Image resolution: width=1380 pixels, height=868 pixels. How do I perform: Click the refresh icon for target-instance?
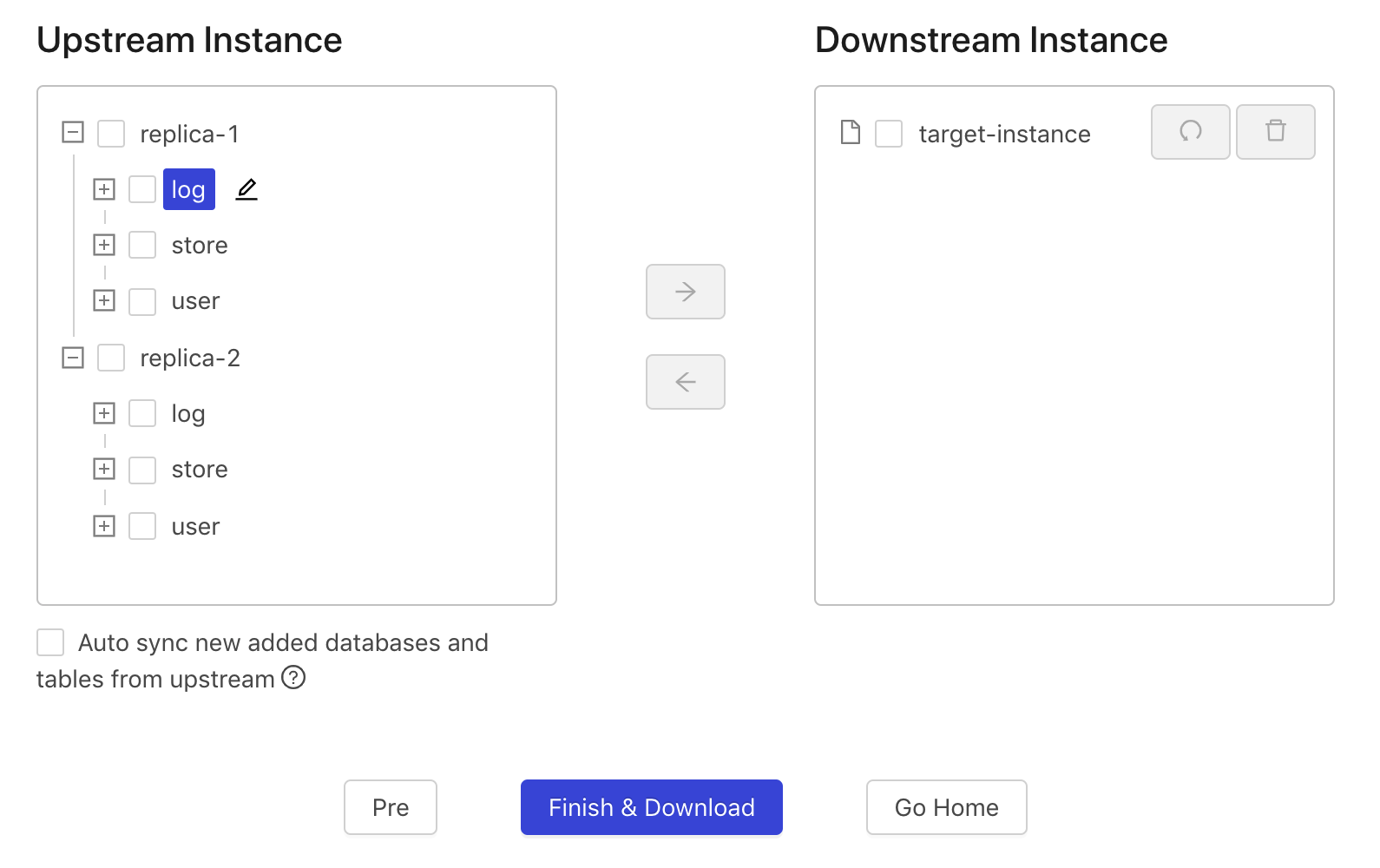click(1191, 132)
